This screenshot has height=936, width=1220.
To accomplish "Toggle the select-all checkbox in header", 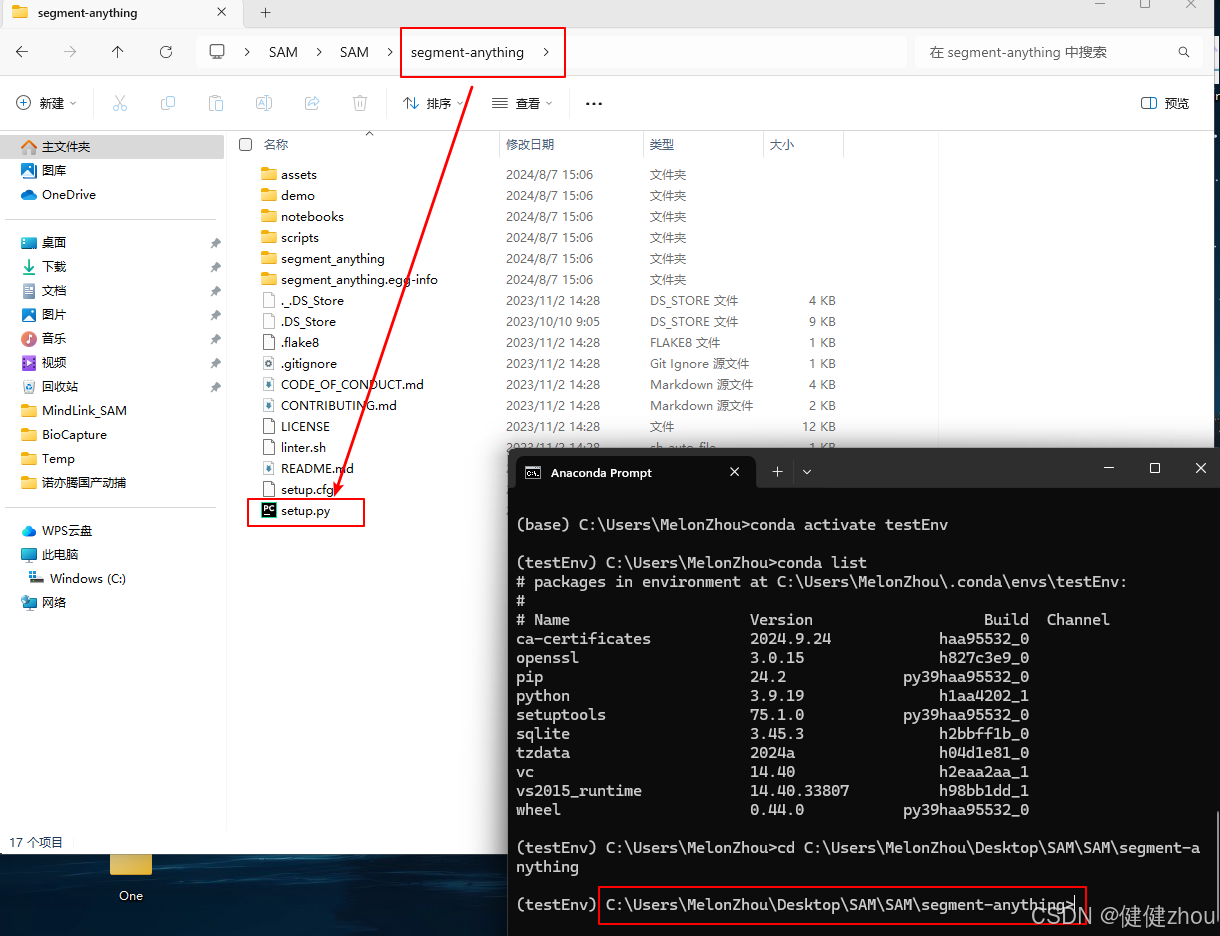I will point(246,145).
